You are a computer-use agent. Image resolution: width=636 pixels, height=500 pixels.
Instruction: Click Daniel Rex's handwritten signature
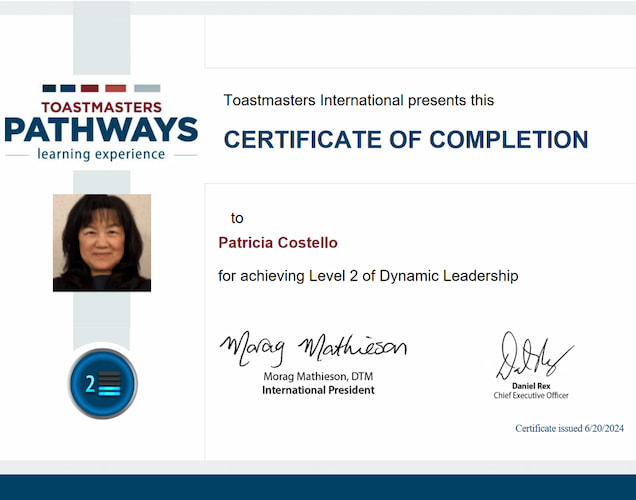pyautogui.click(x=535, y=355)
